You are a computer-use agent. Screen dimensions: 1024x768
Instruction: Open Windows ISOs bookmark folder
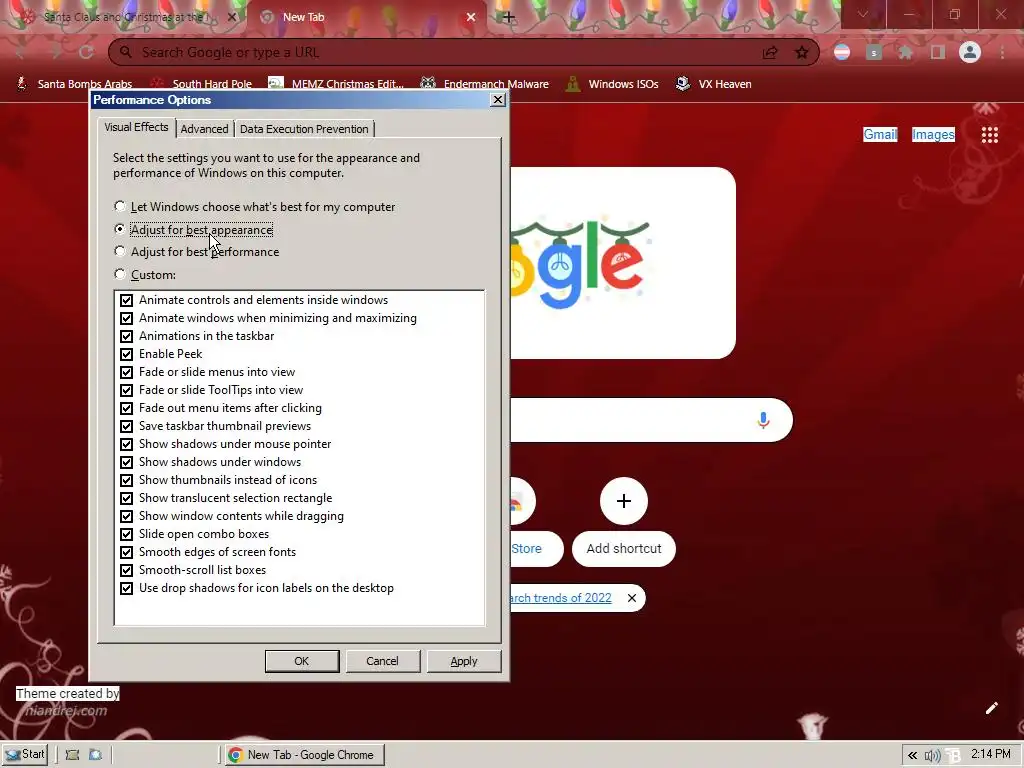(x=613, y=84)
